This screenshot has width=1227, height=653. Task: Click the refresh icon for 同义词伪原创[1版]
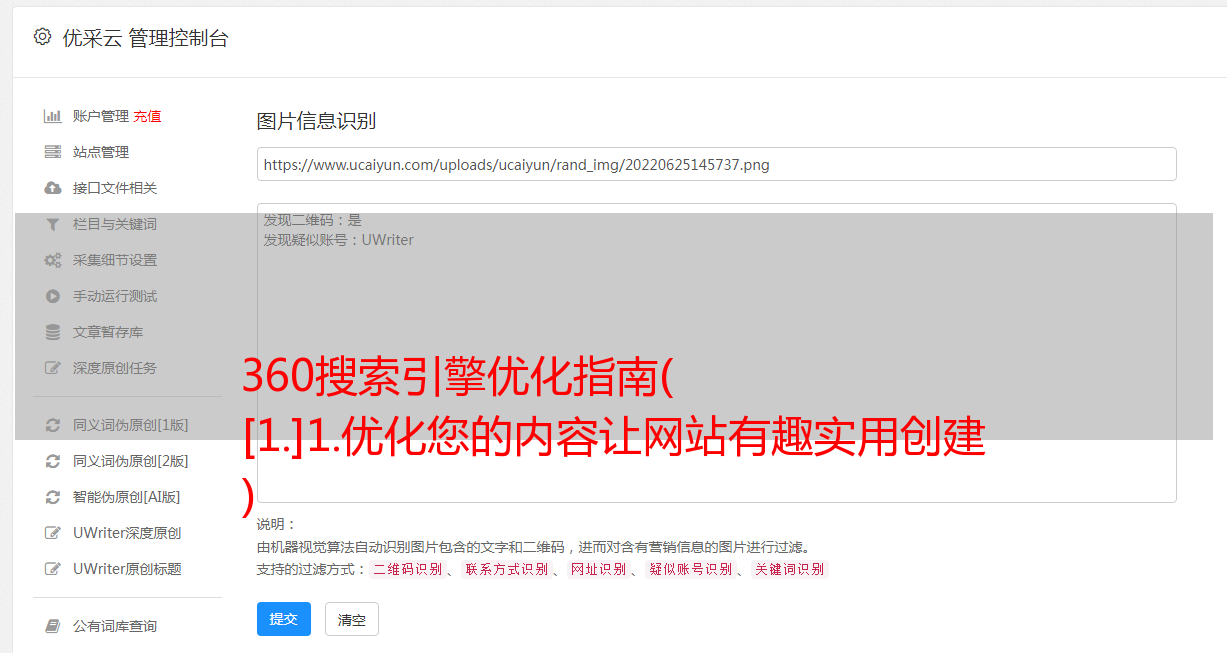click(x=53, y=425)
